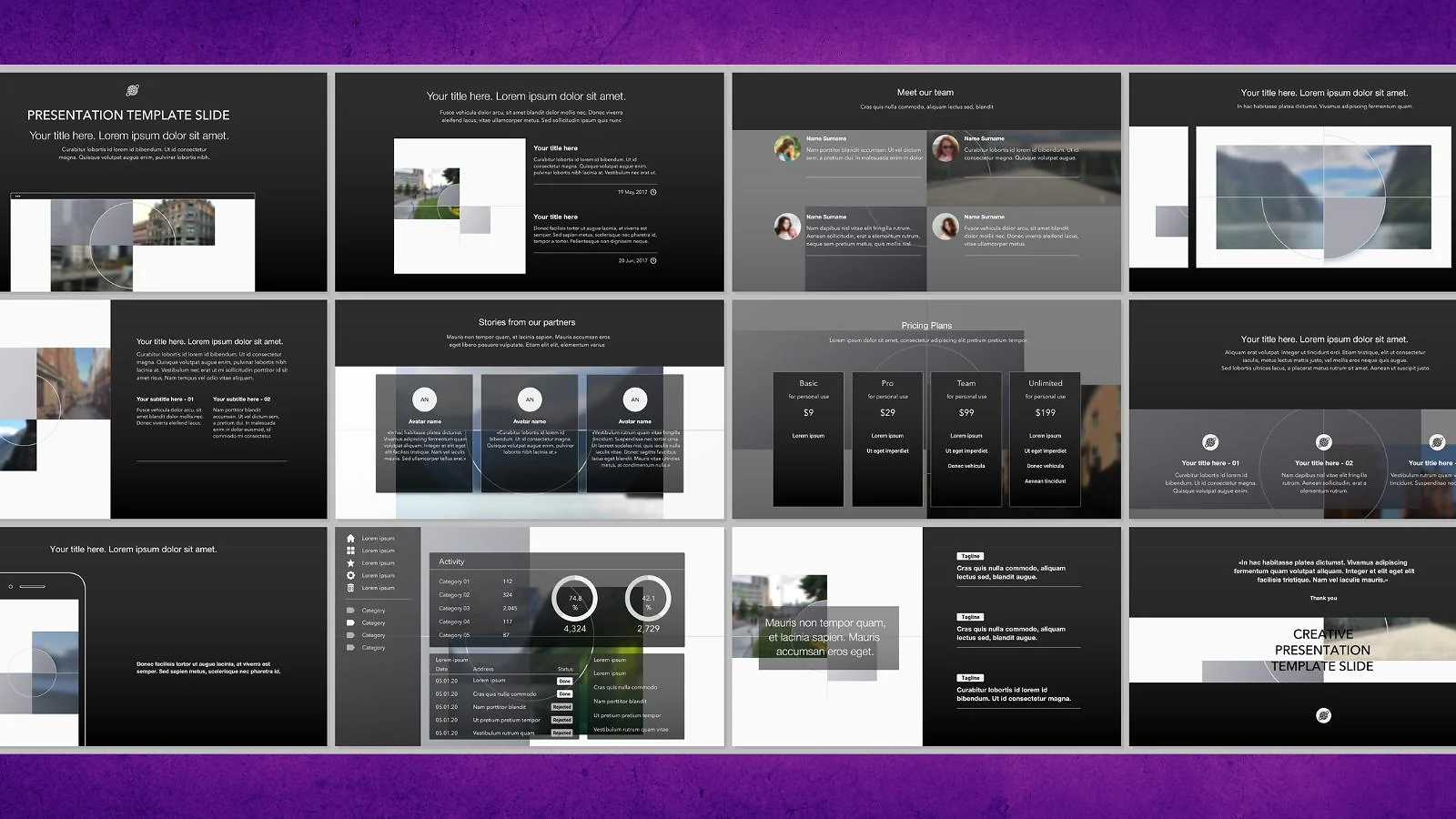Click the date '19 May, 2017'
Image resolution: width=1456 pixels, height=819 pixels.
(x=632, y=192)
